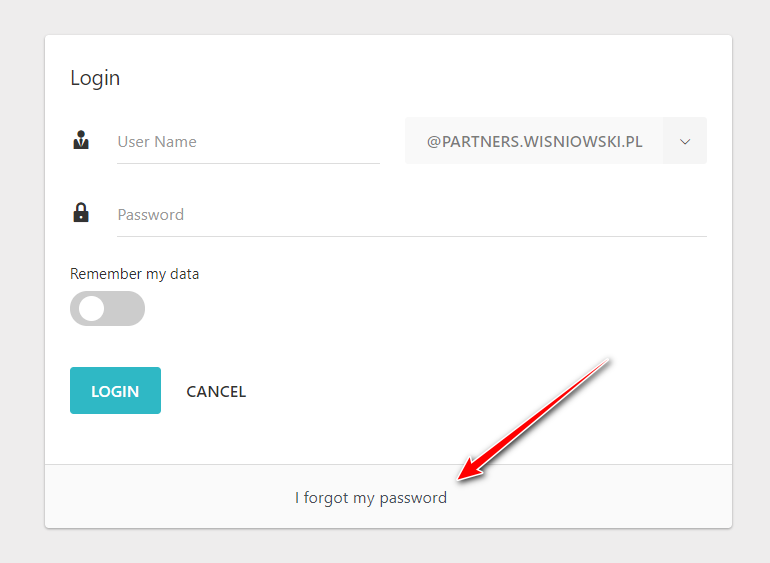
Task: Click the padlock icon beside Password
Action: tap(81, 213)
